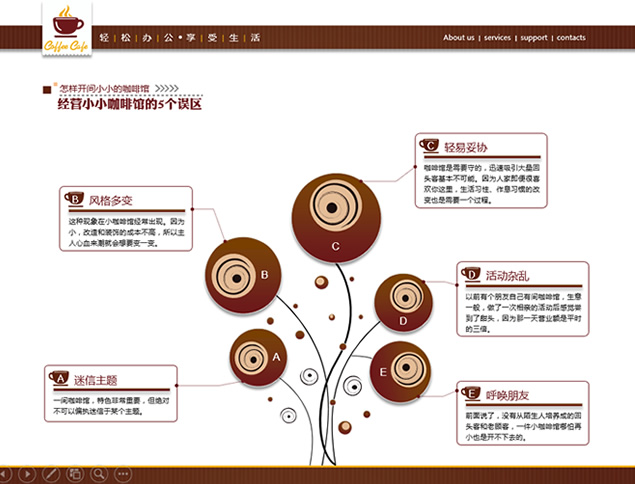Viewport: 635px width, 484px height.
Task: Click the coffee cup icon marked A
Action: pos(59,378)
